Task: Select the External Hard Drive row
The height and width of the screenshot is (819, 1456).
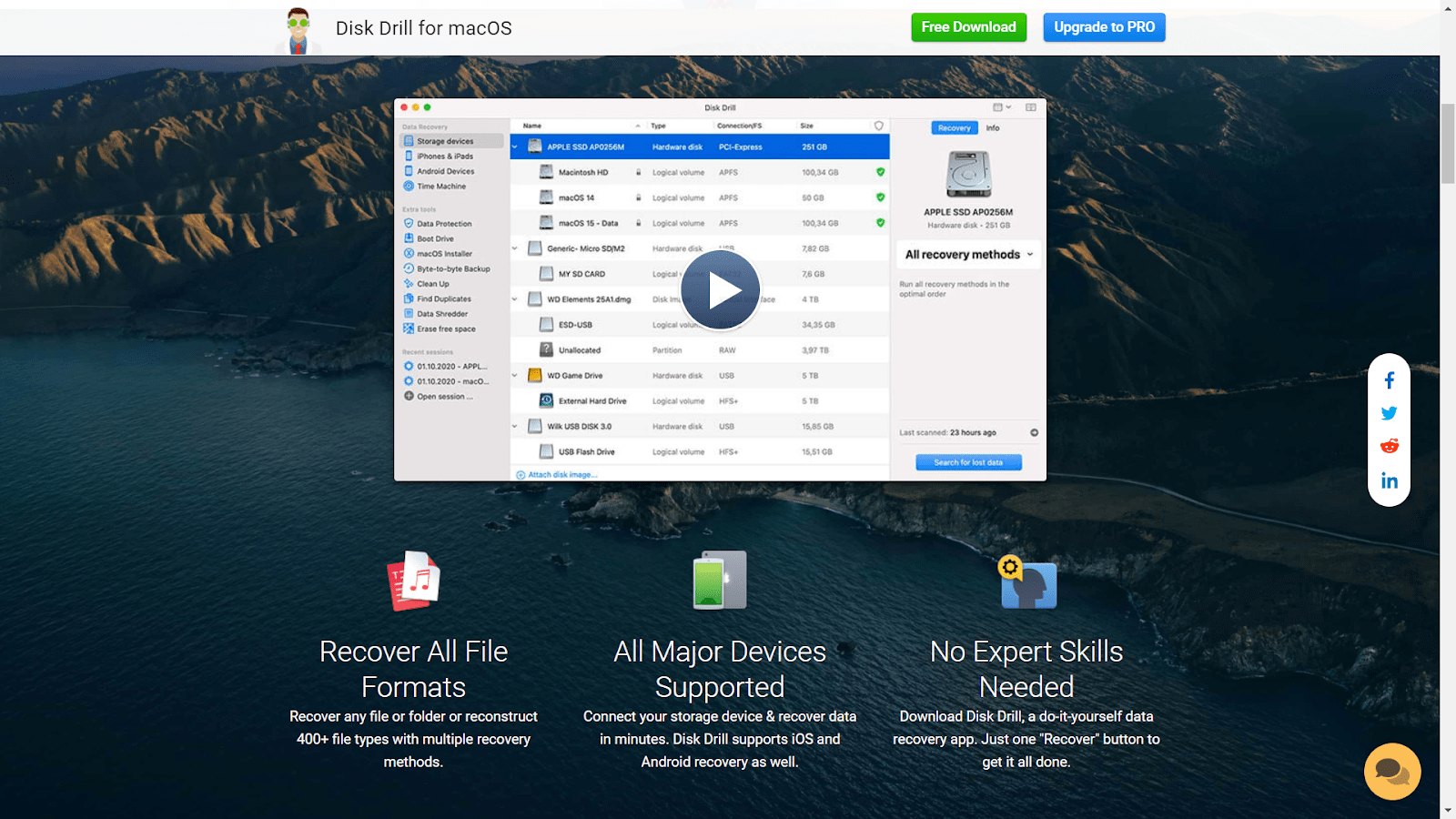Action: pos(700,401)
